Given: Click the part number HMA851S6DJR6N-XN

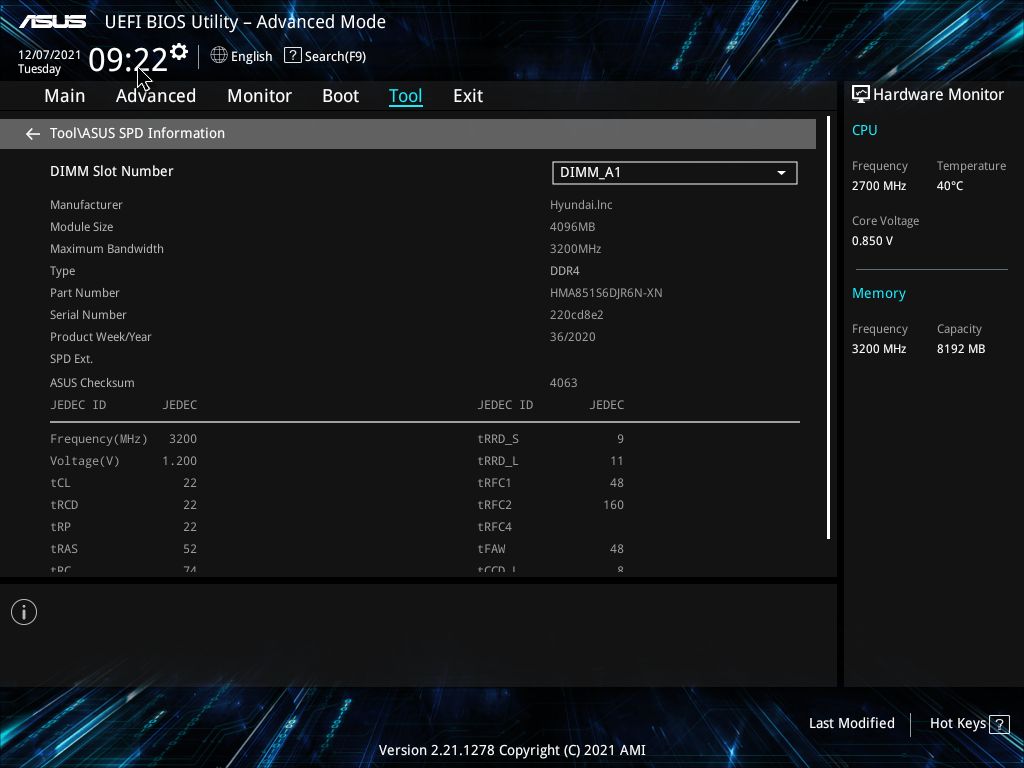Looking at the screenshot, I should (x=606, y=293).
